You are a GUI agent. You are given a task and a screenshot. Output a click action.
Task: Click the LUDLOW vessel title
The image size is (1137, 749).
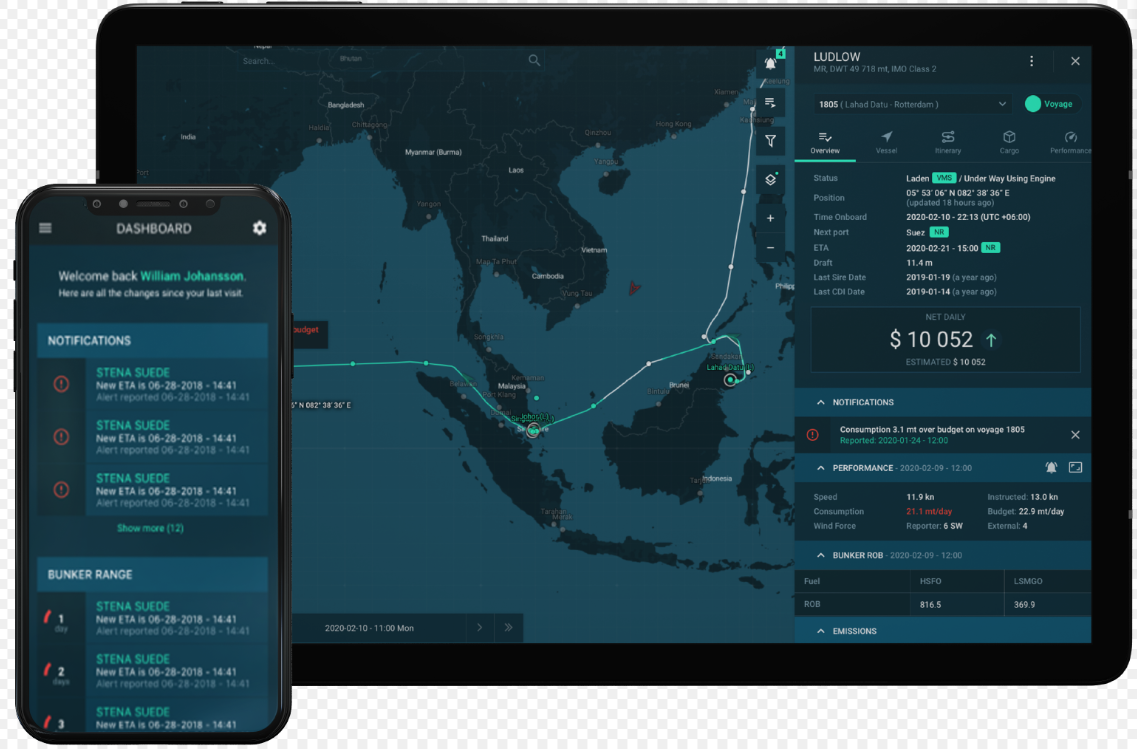click(x=837, y=57)
